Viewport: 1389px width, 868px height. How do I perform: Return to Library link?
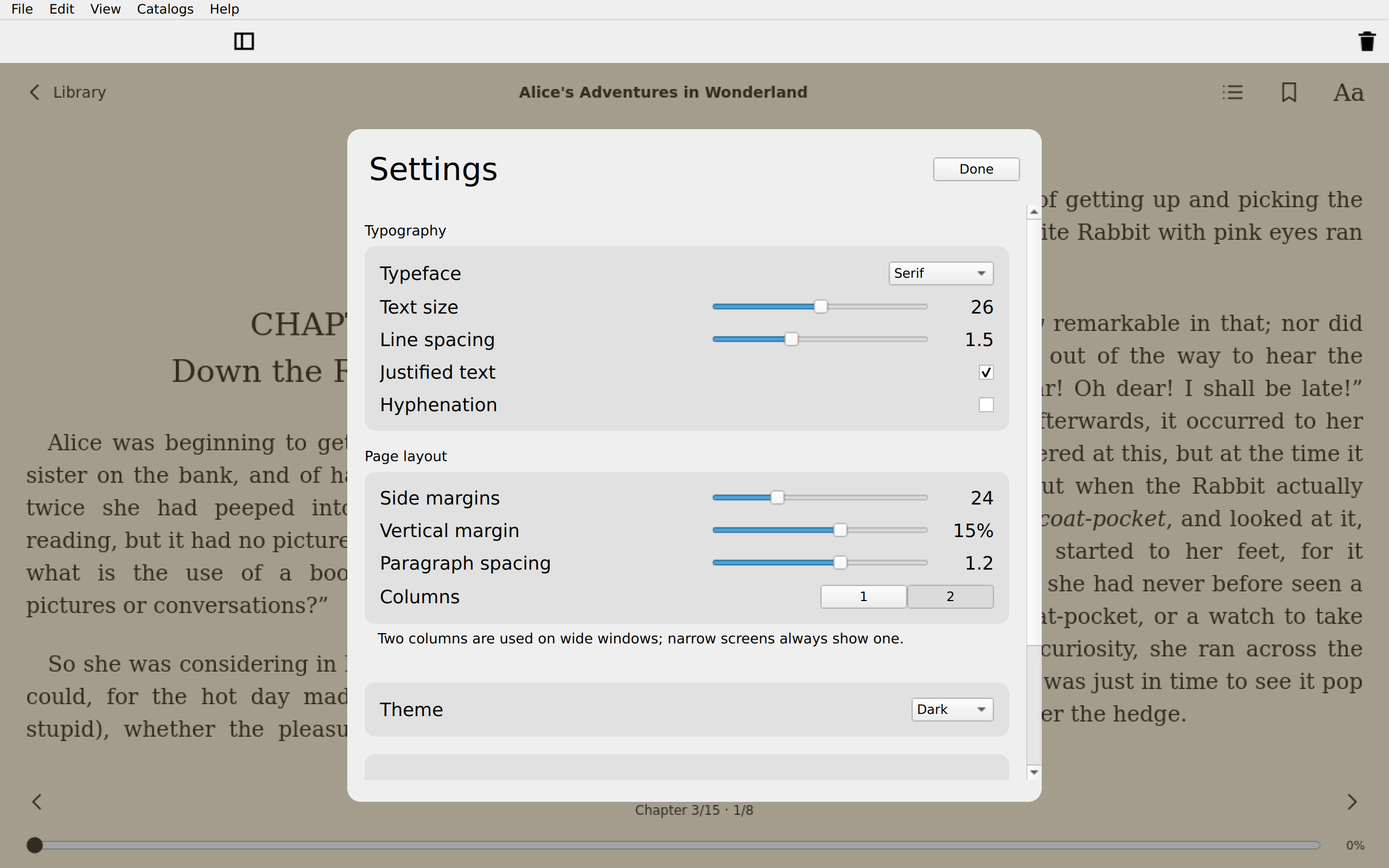pos(79,92)
